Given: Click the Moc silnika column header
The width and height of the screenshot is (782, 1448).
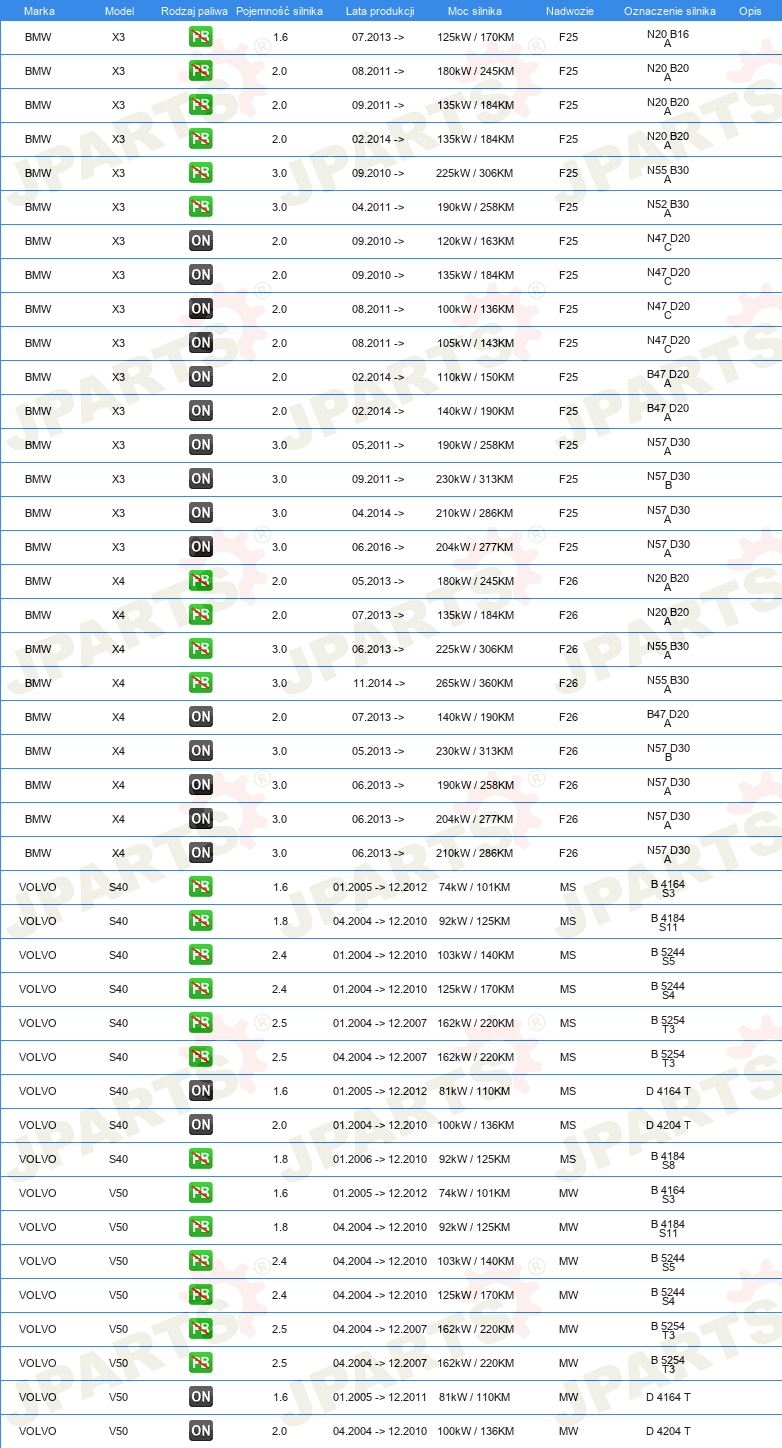Looking at the screenshot, I should point(475,11).
